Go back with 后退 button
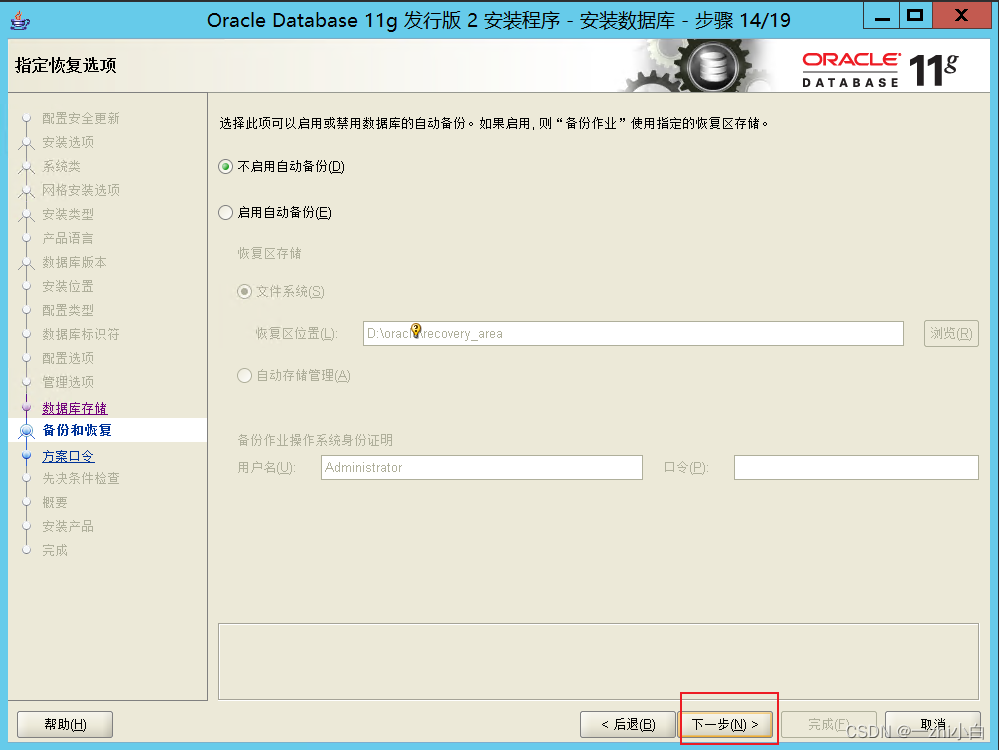This screenshot has height=750, width=999. (628, 725)
